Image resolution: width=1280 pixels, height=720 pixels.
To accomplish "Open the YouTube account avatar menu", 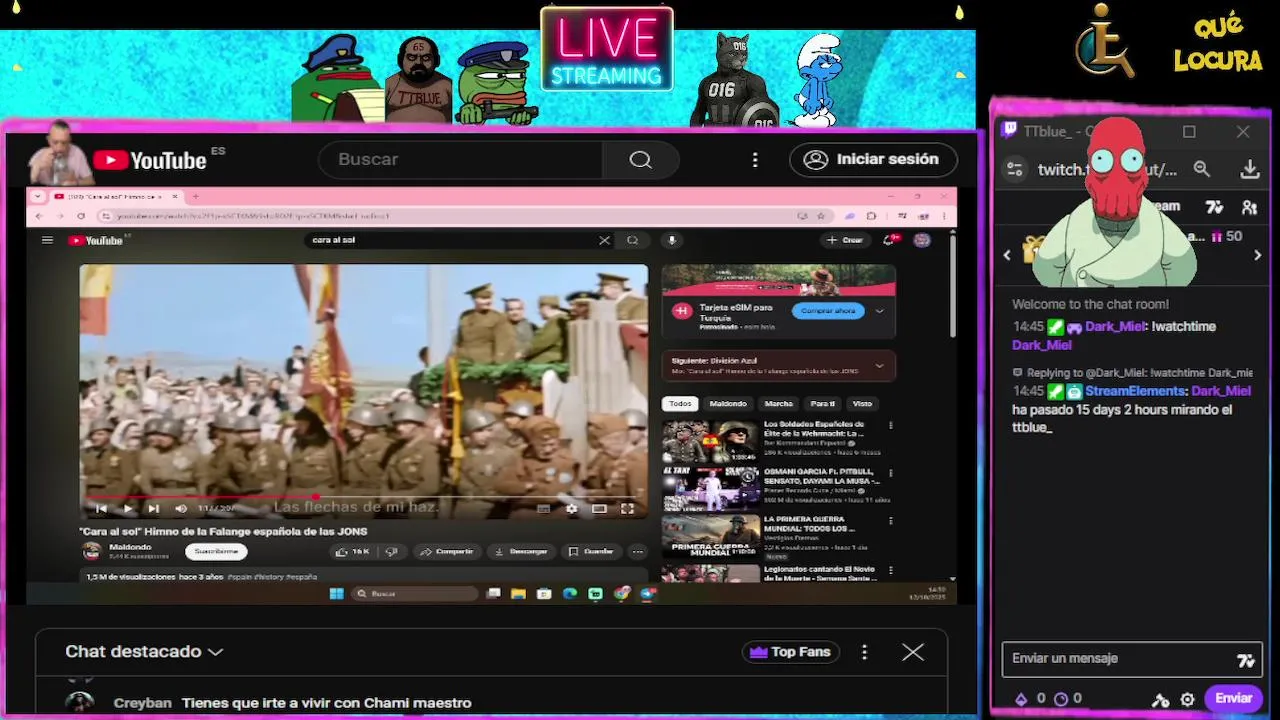I will (x=922, y=240).
